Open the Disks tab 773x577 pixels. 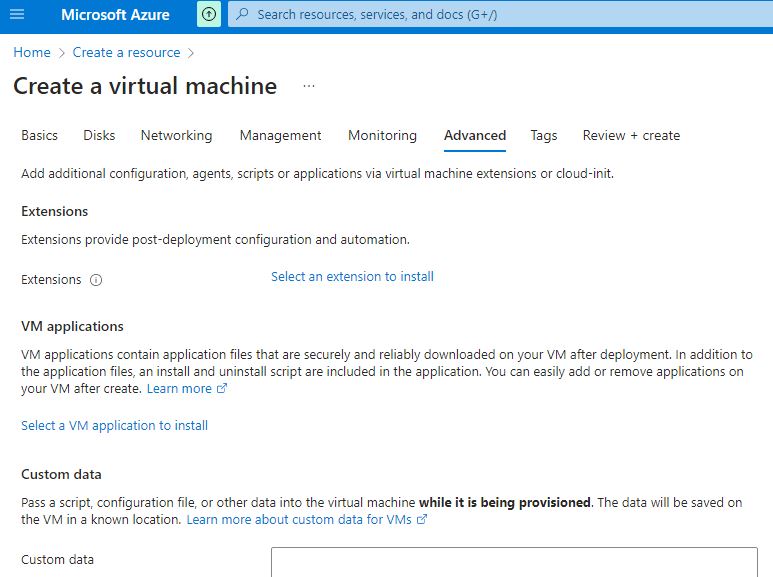99,135
